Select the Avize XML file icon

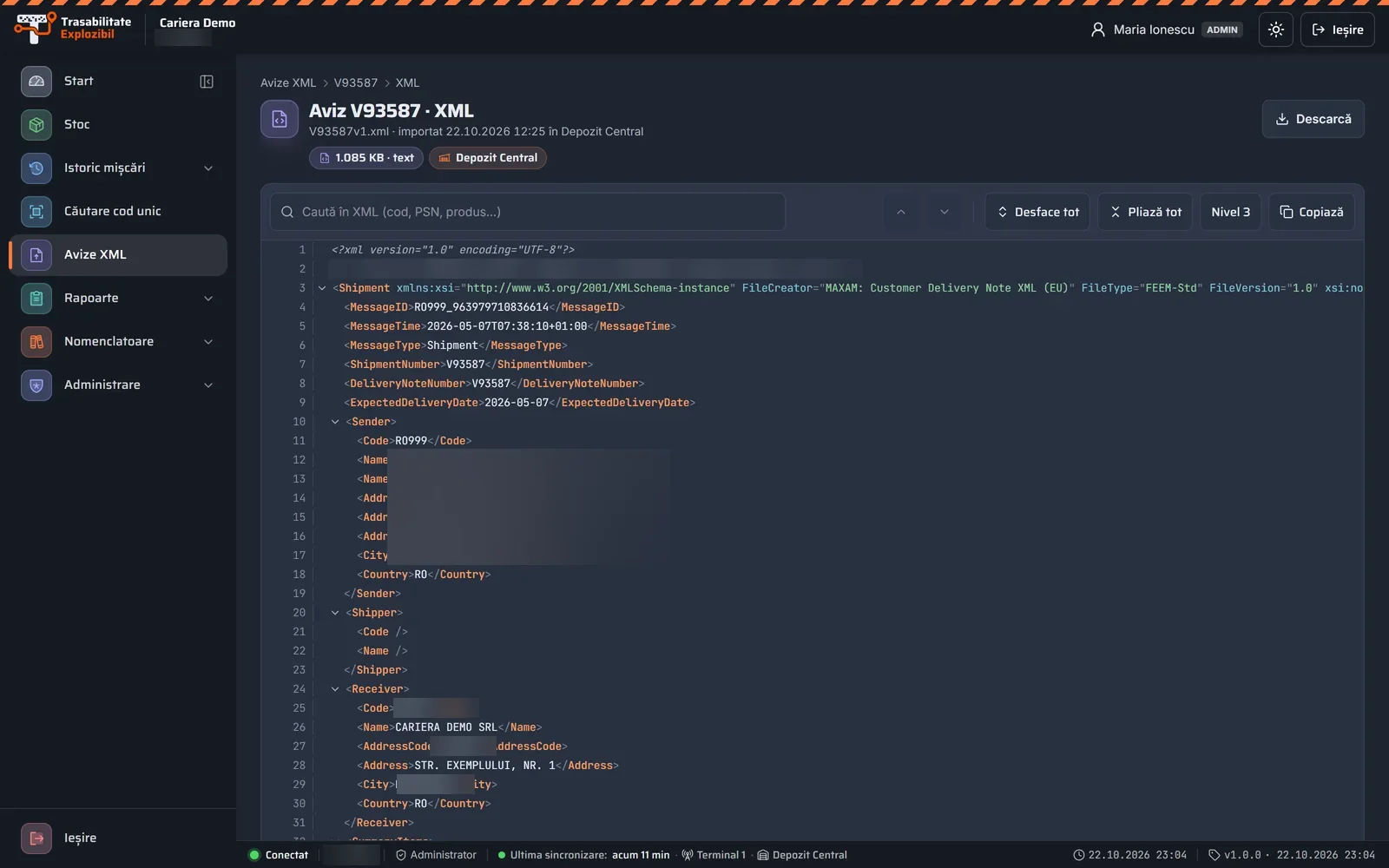[x=36, y=255]
